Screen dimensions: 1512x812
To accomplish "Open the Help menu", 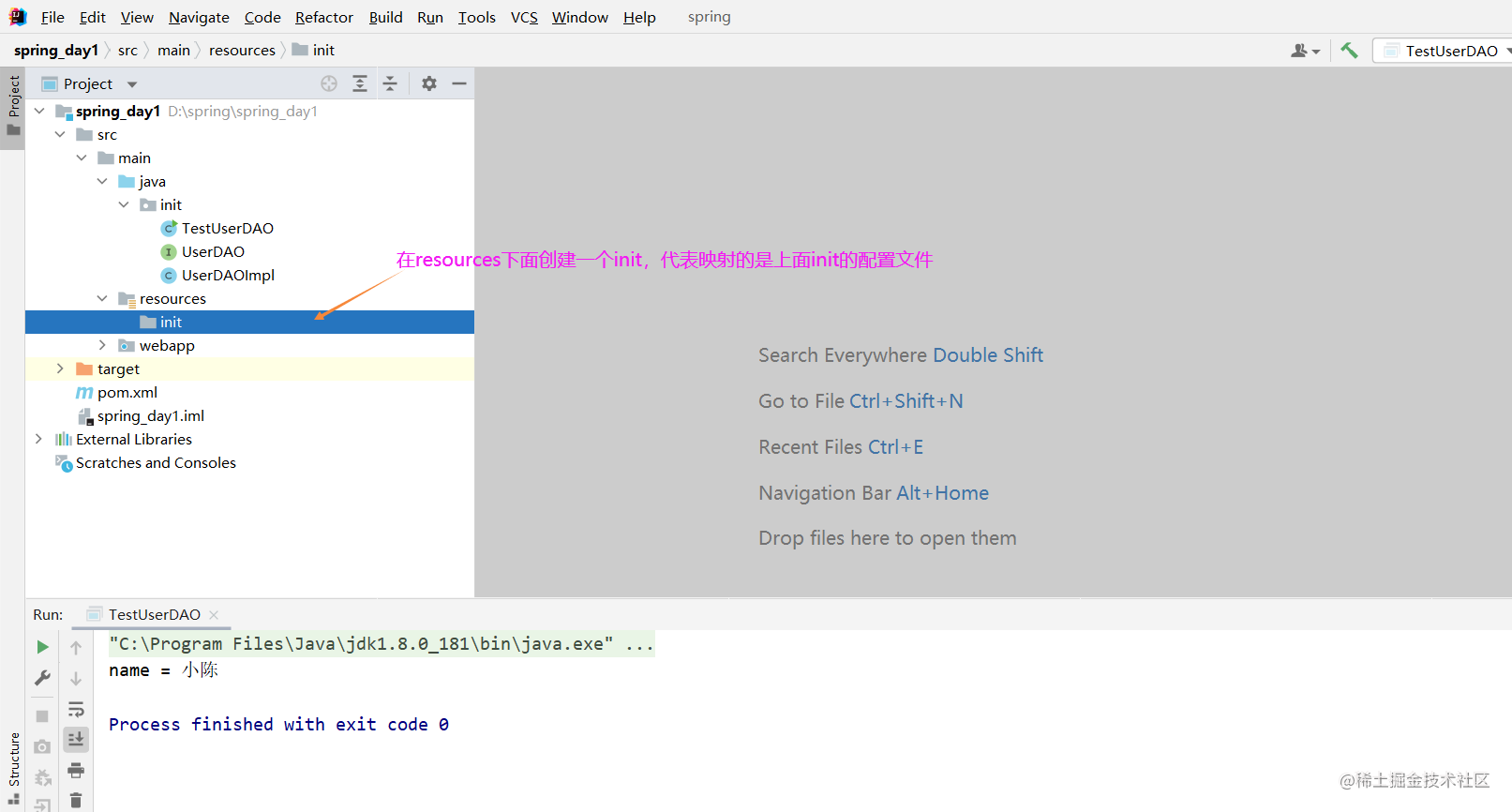I will pyautogui.click(x=639, y=17).
